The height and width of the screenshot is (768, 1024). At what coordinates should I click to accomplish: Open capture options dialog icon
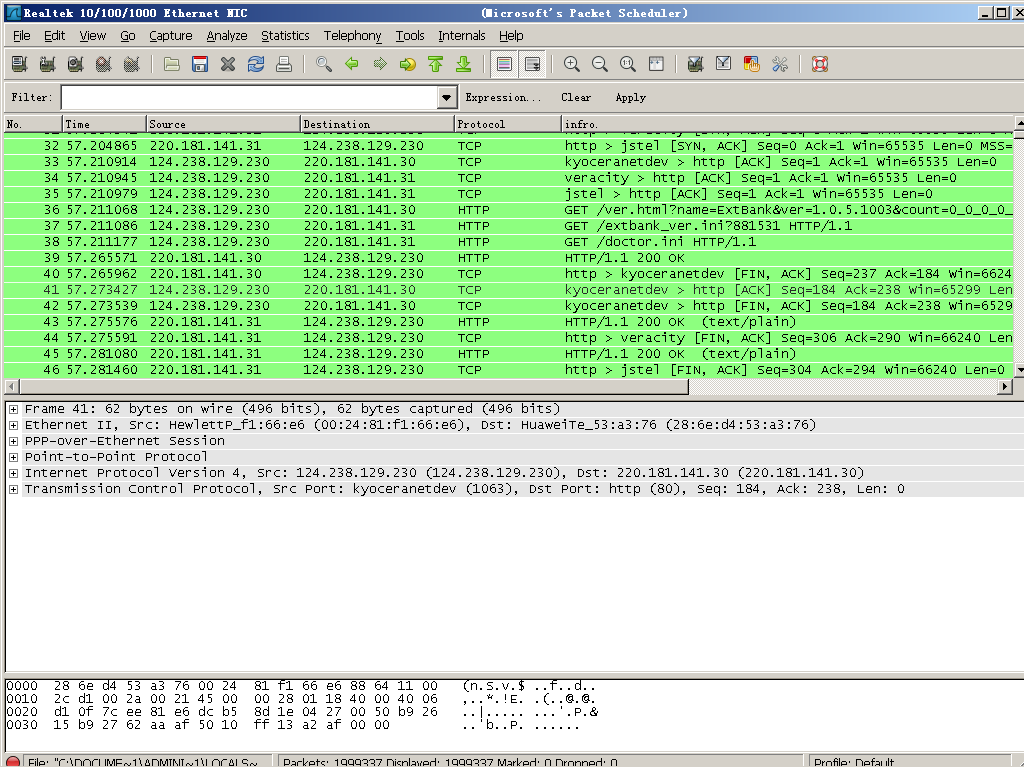tap(47, 64)
